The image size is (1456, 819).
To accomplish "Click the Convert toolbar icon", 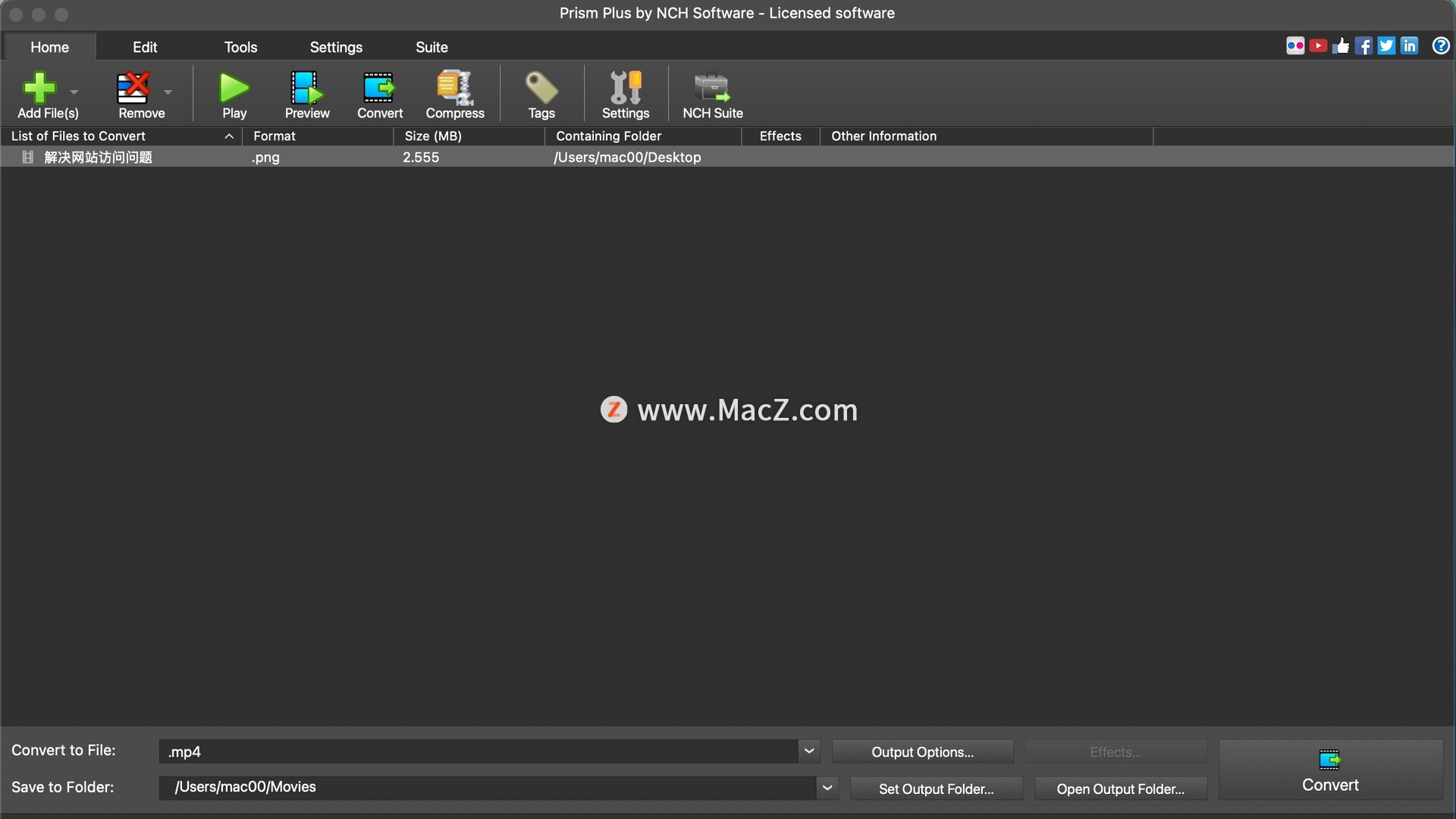I will (378, 87).
